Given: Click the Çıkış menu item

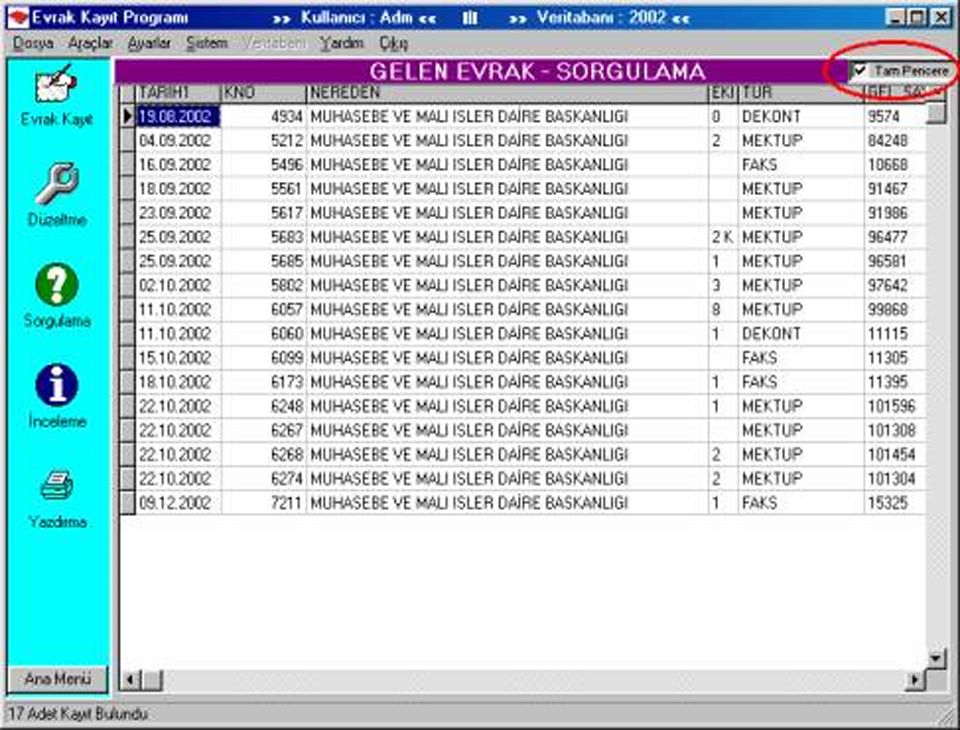Looking at the screenshot, I should 393,43.
